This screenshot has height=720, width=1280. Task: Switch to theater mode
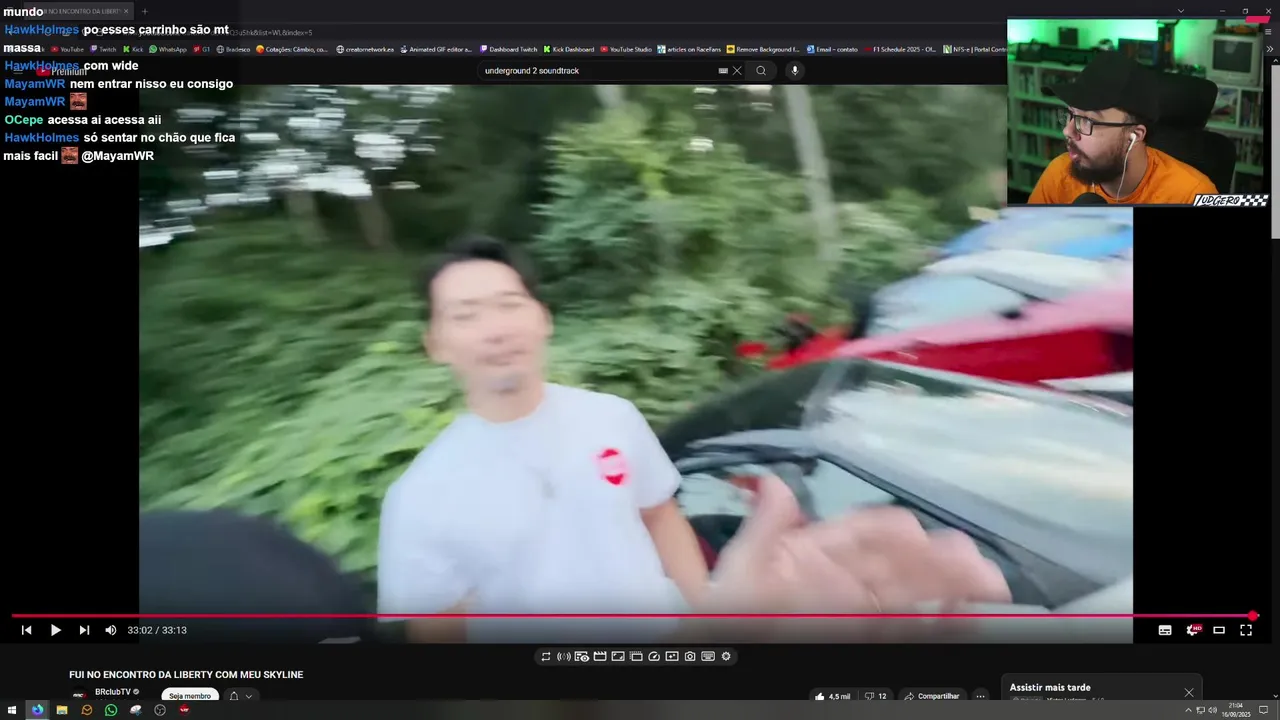[x=1219, y=630]
